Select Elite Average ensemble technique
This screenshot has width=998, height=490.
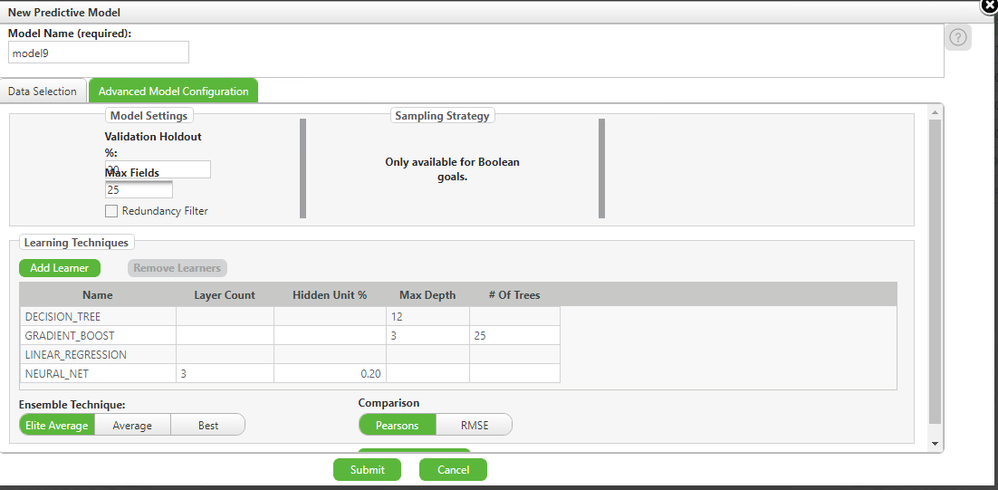point(57,425)
